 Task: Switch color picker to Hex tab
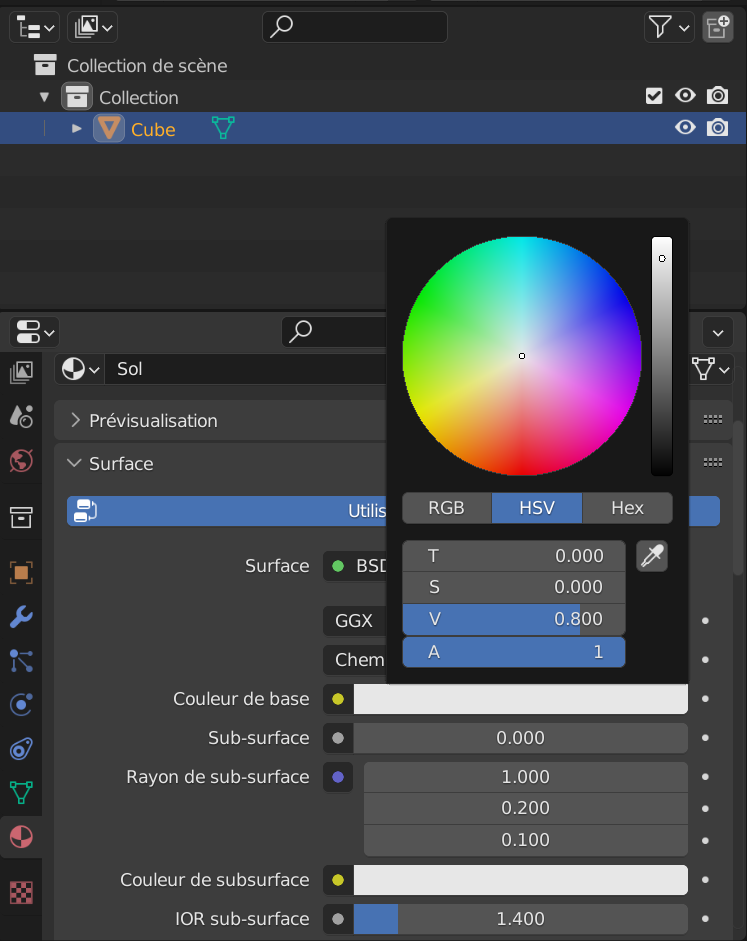pyautogui.click(x=627, y=508)
